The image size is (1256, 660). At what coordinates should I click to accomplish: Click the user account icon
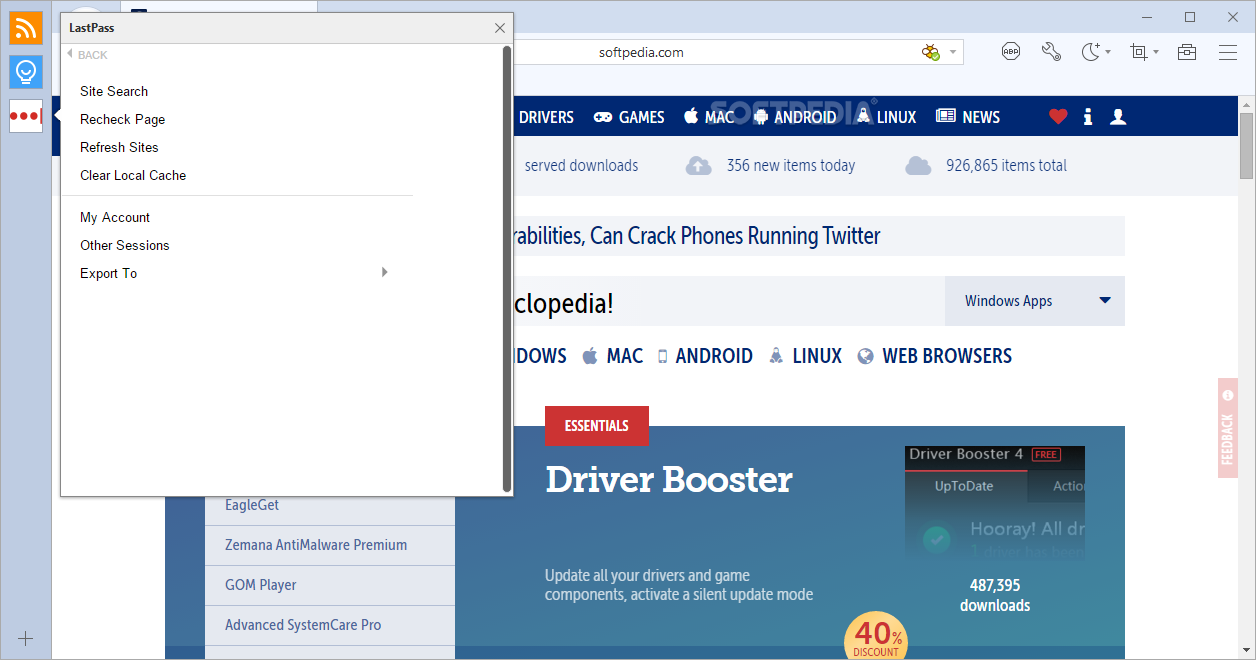(1118, 117)
